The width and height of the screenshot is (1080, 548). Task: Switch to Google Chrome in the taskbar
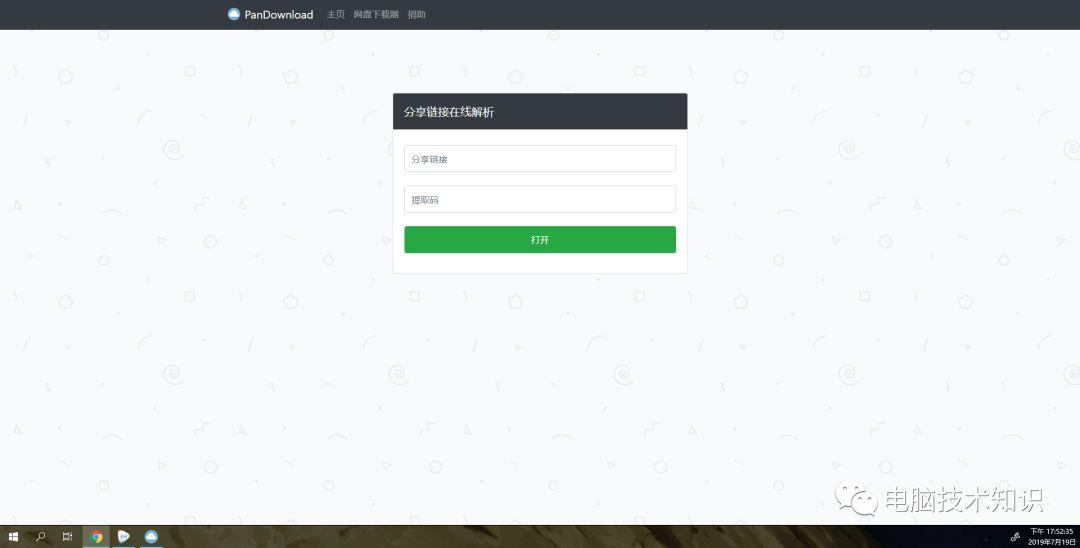96,537
